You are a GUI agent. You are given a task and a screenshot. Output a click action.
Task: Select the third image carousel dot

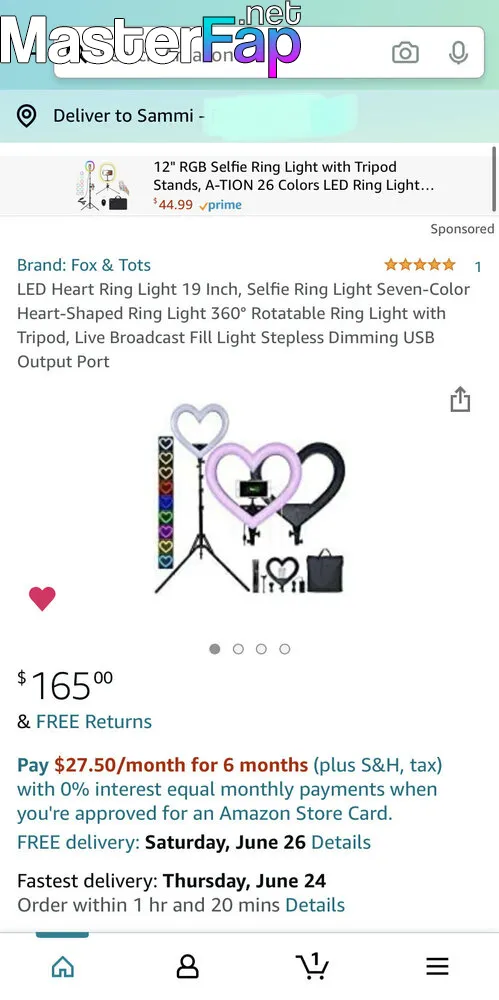[261, 649]
